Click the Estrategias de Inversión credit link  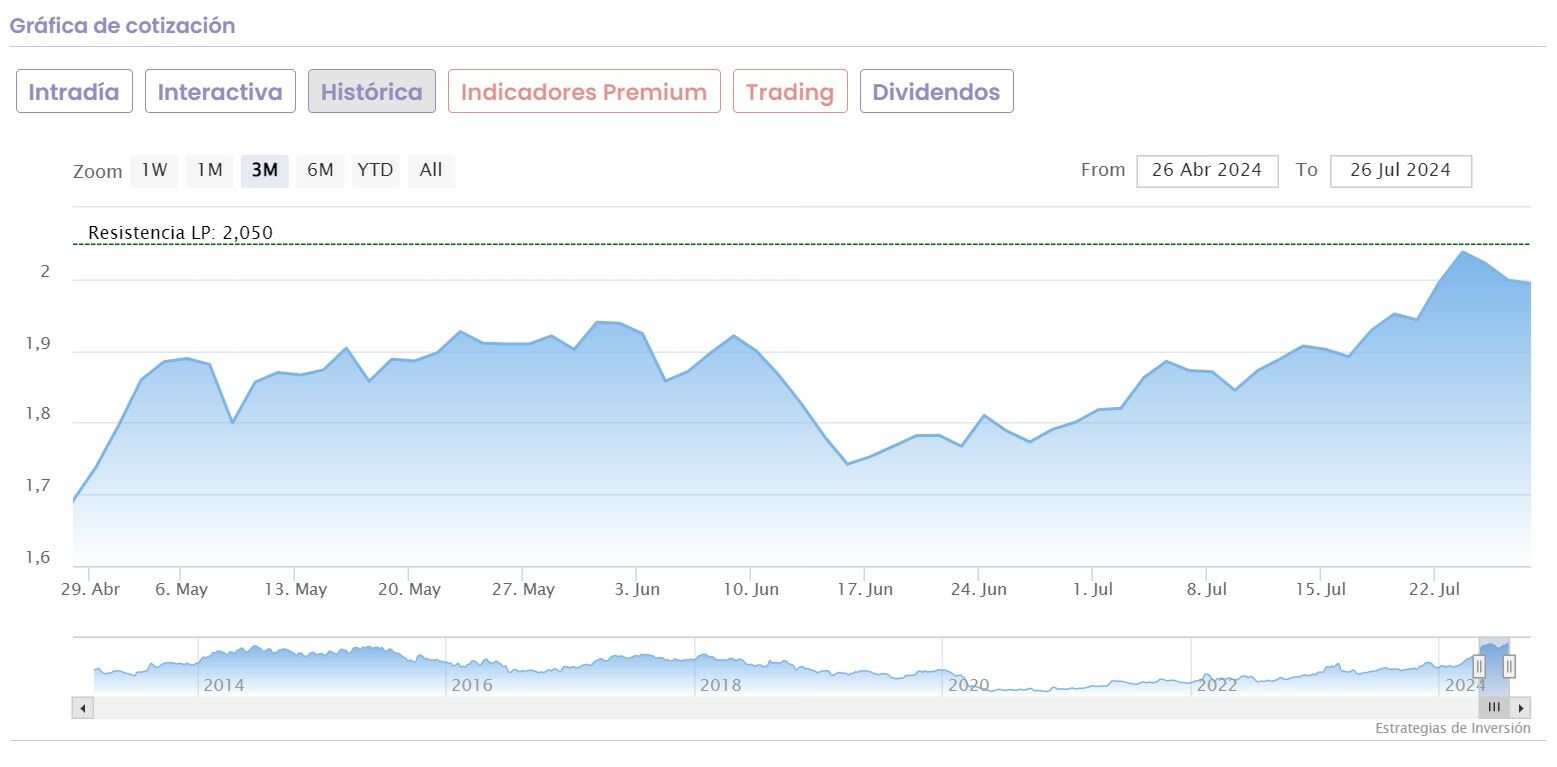coord(1452,729)
